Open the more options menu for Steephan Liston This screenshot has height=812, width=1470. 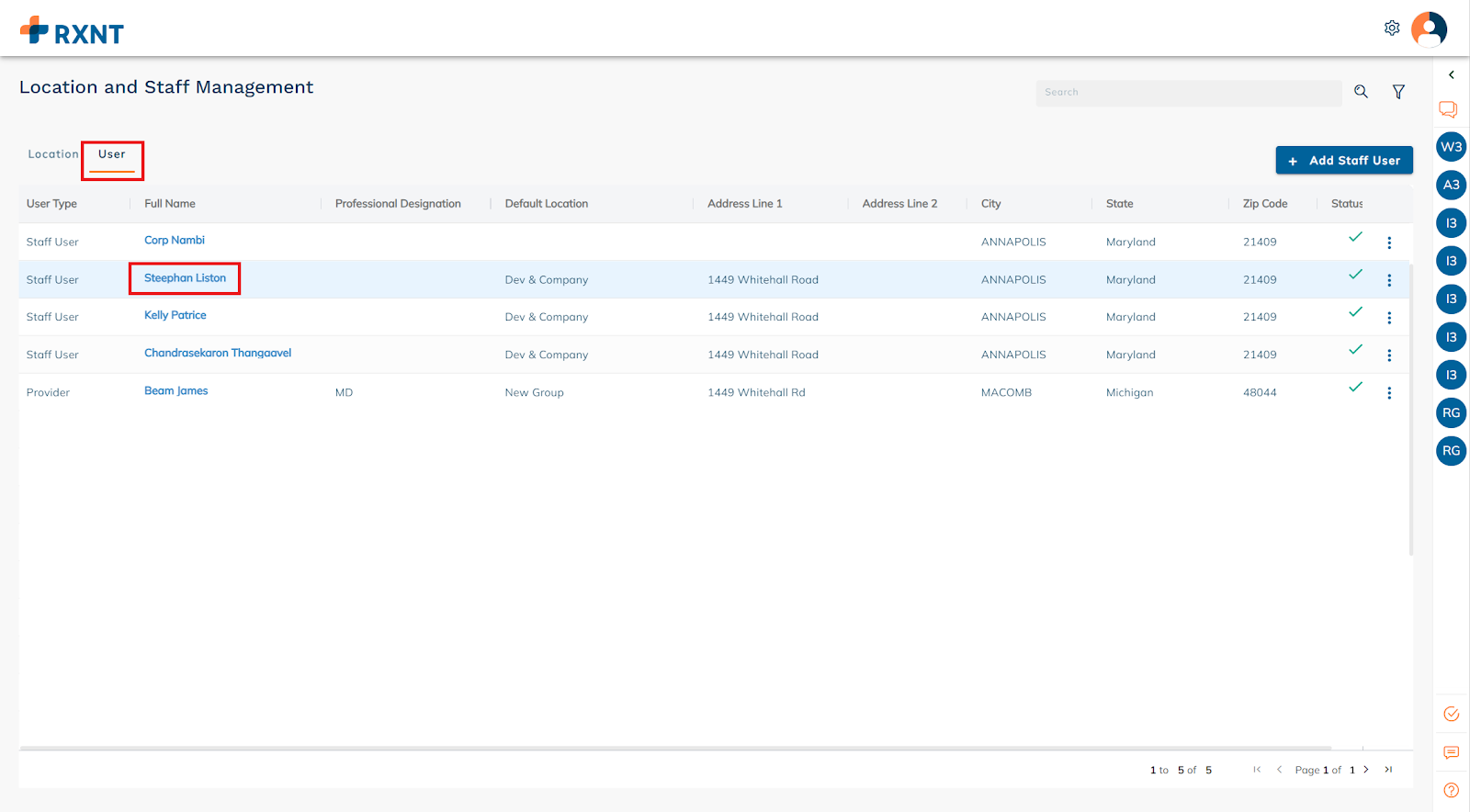pyautogui.click(x=1389, y=280)
